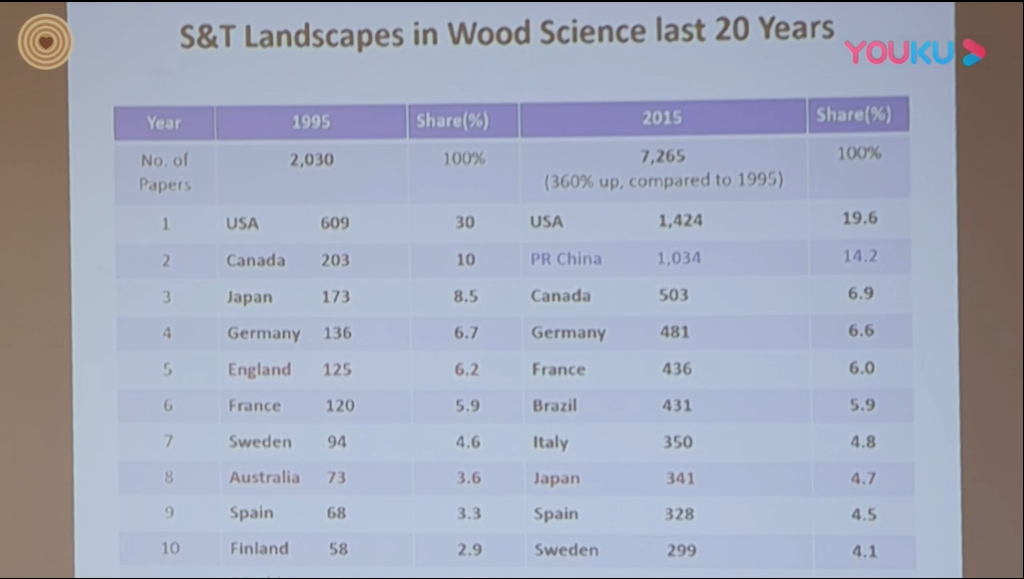Select the share value "4.5"

(x=865, y=514)
